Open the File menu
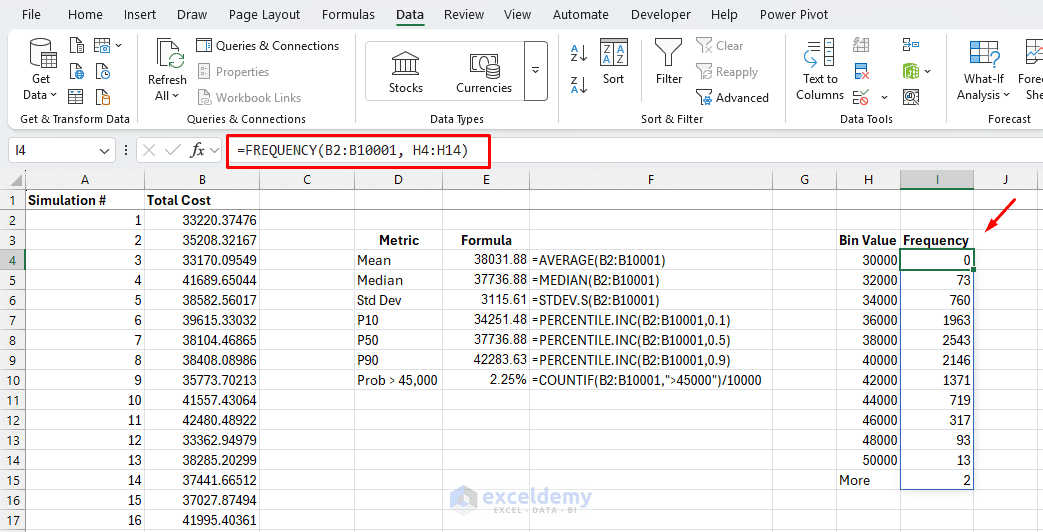 click(31, 14)
